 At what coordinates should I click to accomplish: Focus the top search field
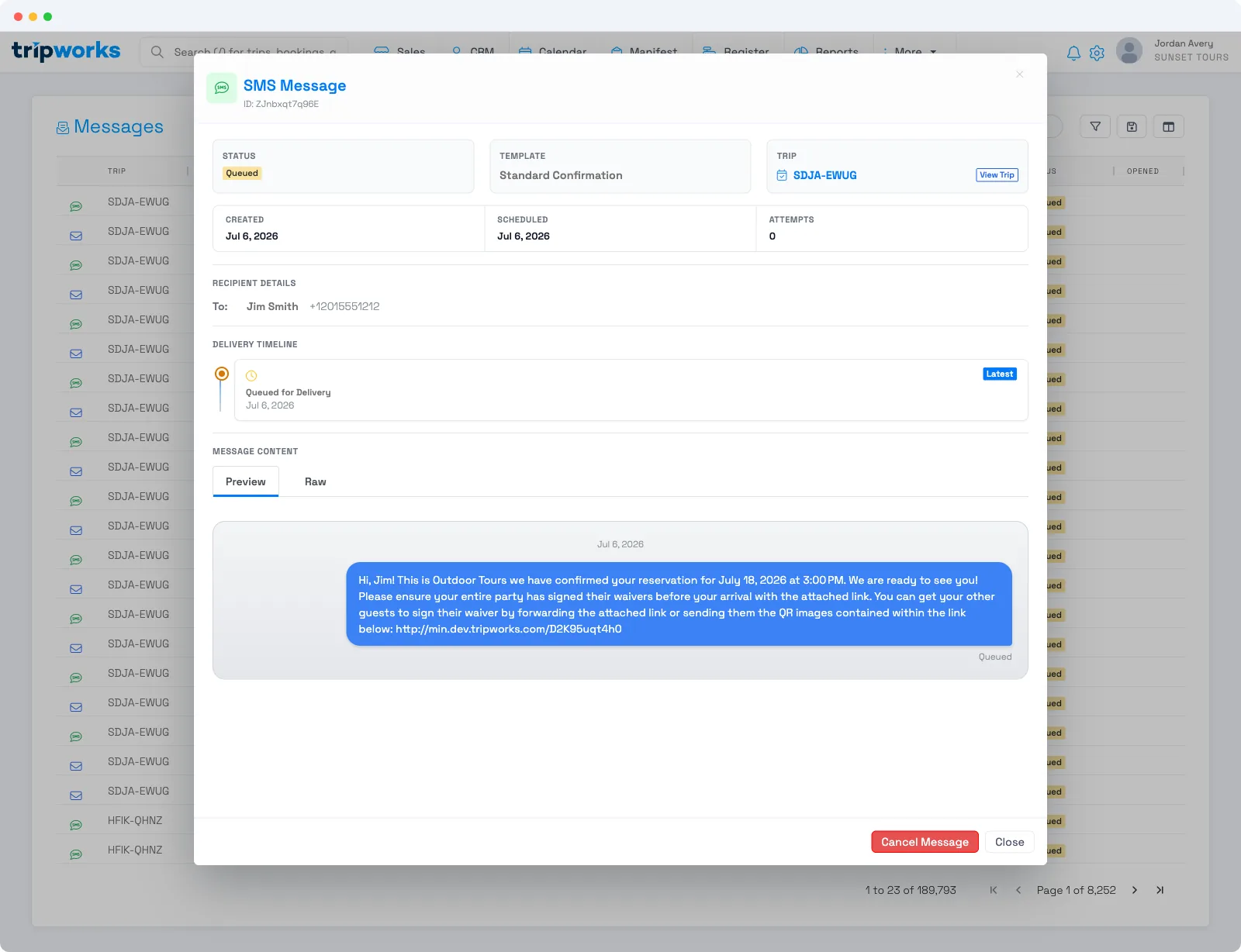(x=244, y=52)
